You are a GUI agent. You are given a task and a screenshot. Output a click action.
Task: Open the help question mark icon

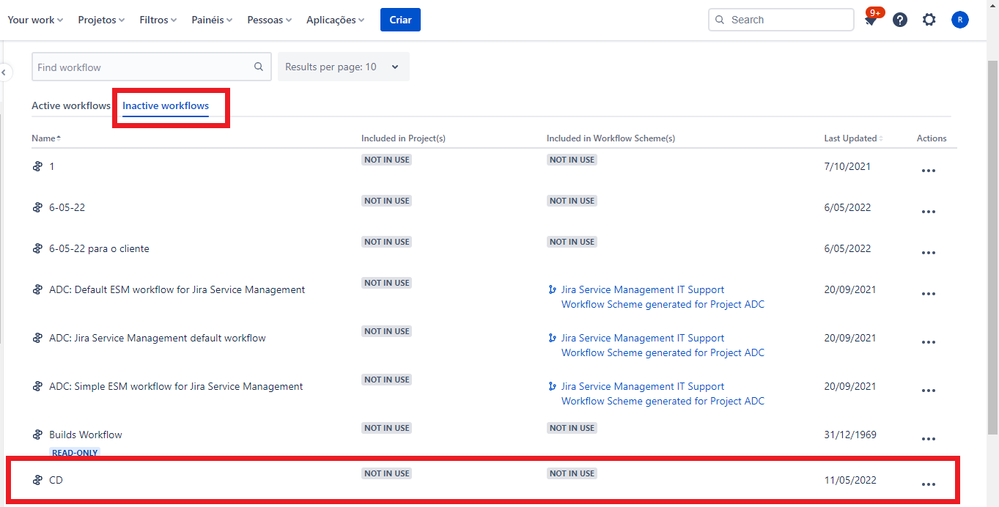click(x=900, y=20)
